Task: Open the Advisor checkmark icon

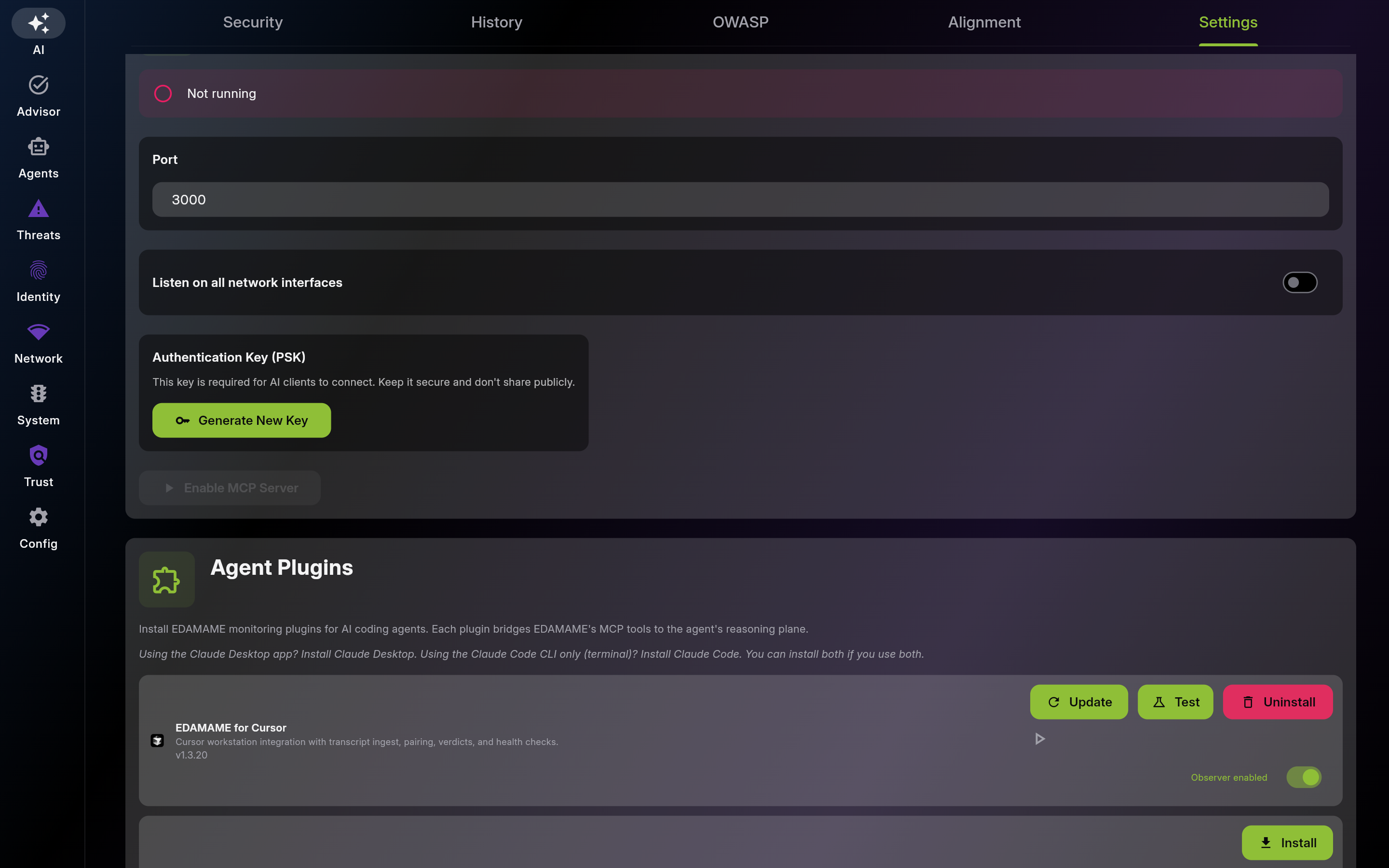Action: pos(39,85)
